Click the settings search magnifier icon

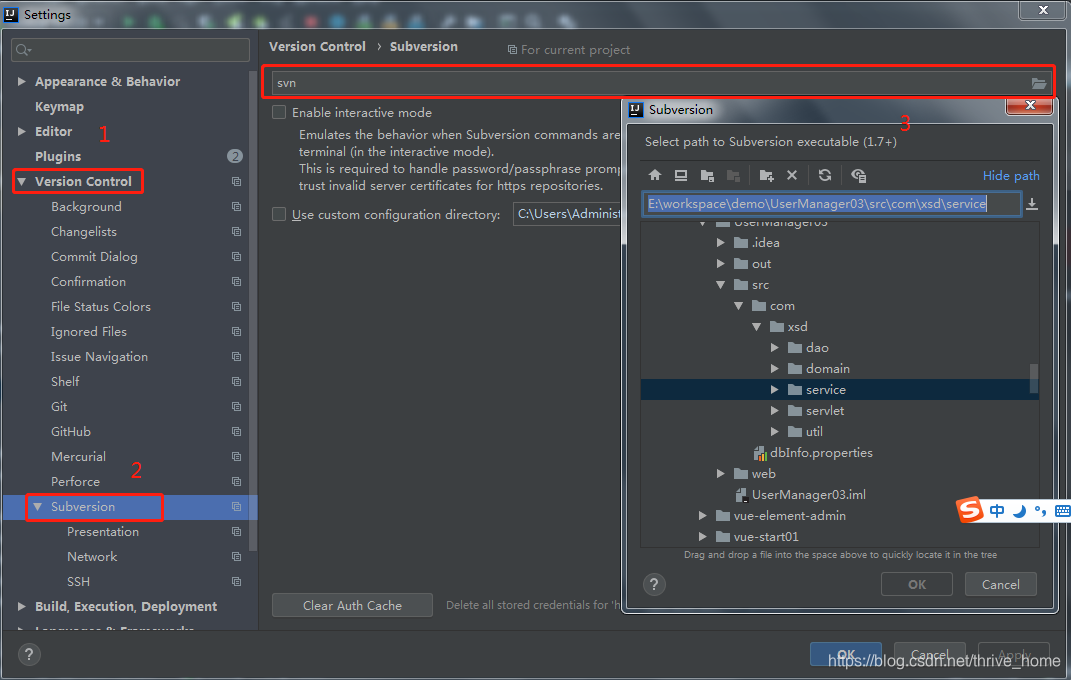click(x=23, y=50)
